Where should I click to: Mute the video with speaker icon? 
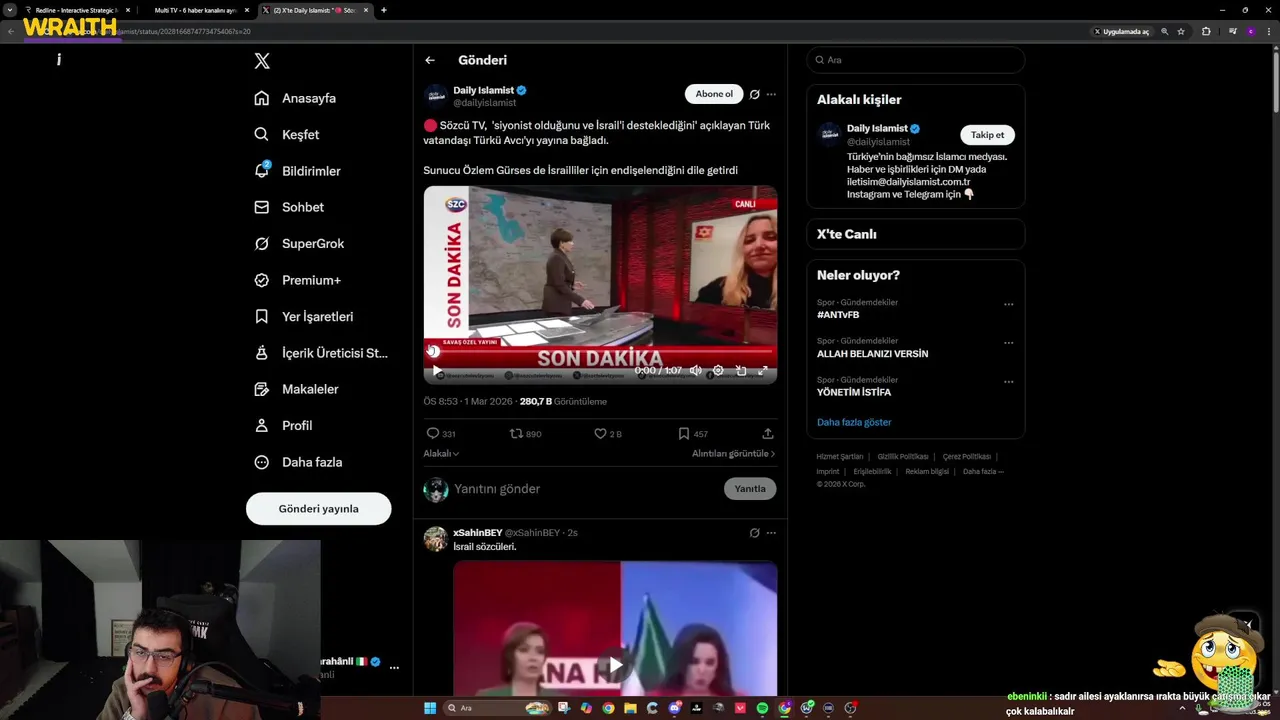click(696, 371)
